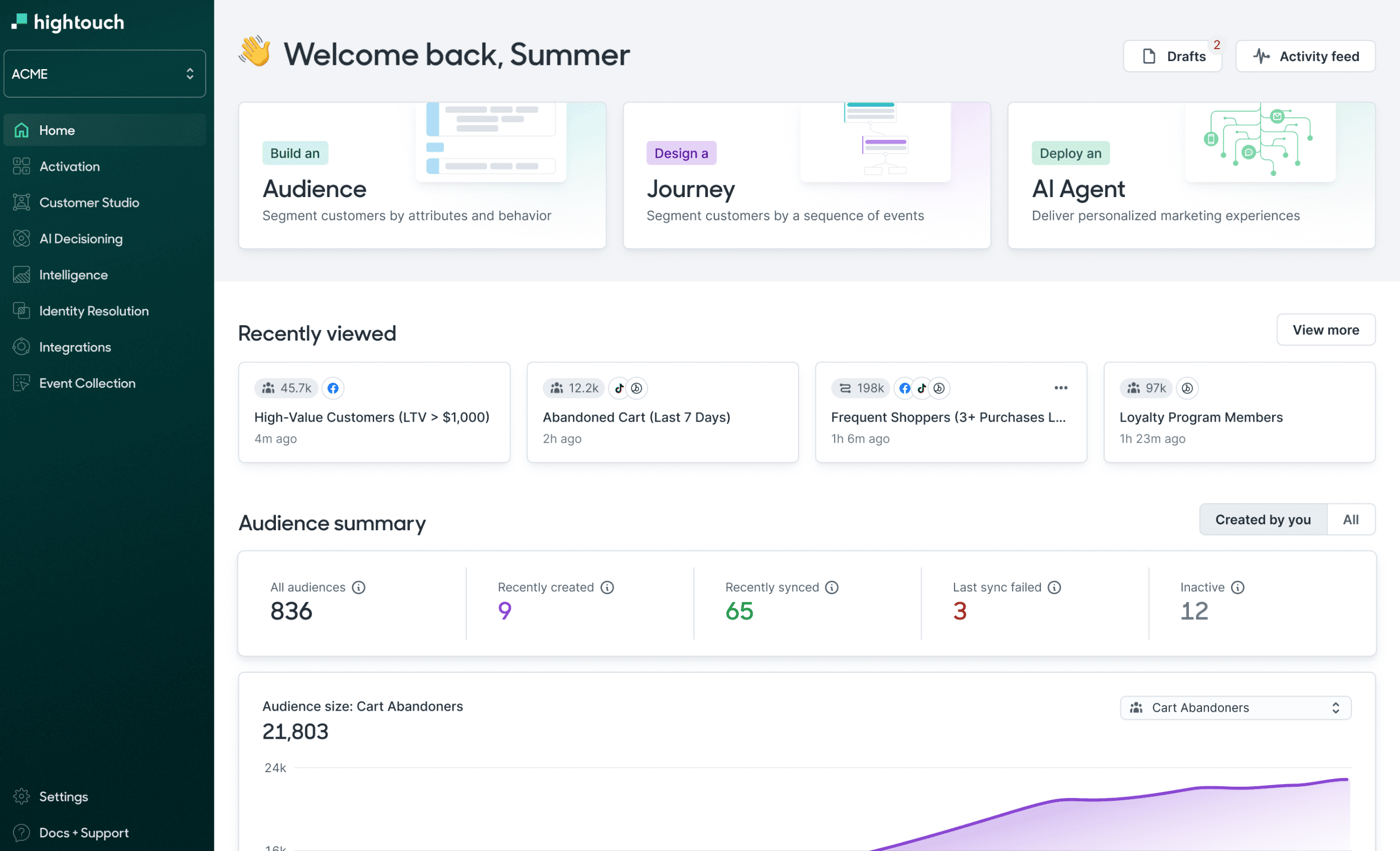Screen dimensions: 1400x851
Task: Select Integrations in the sidebar
Action: tap(75, 347)
